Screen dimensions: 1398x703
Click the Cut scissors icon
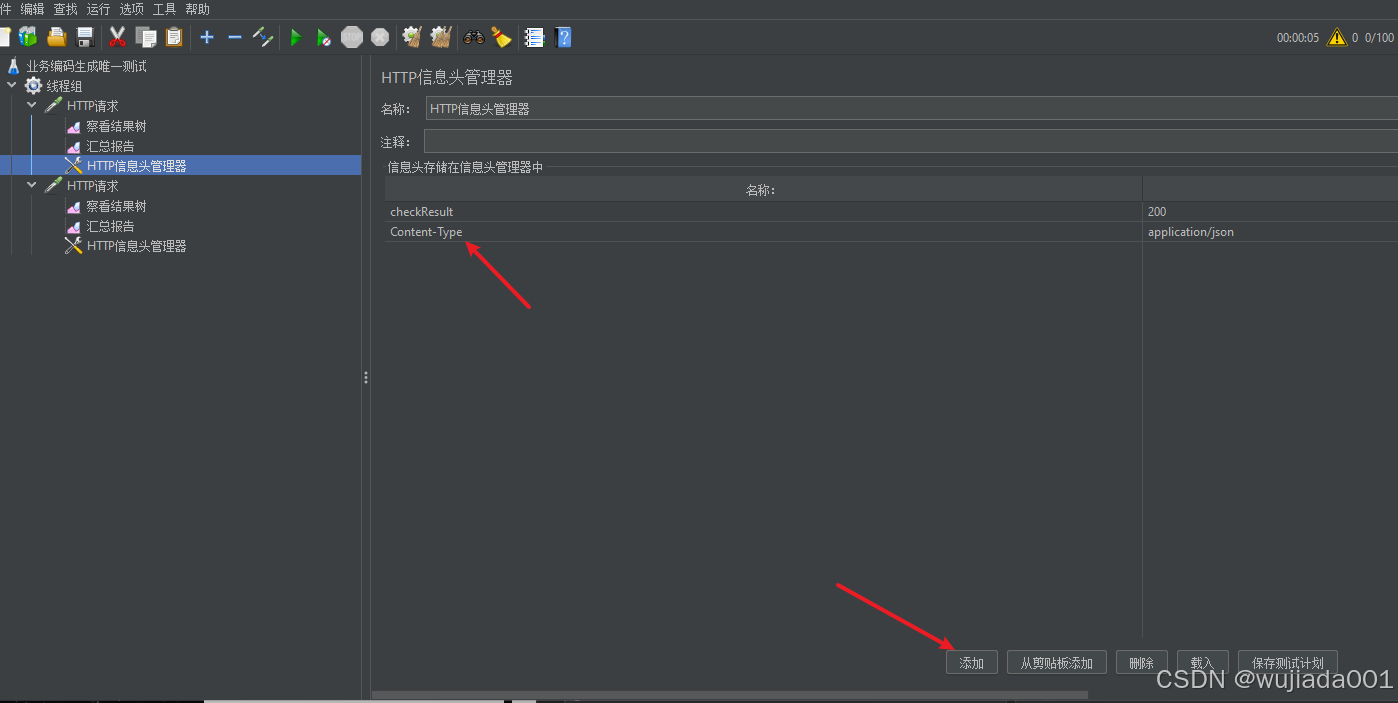pyautogui.click(x=117, y=37)
